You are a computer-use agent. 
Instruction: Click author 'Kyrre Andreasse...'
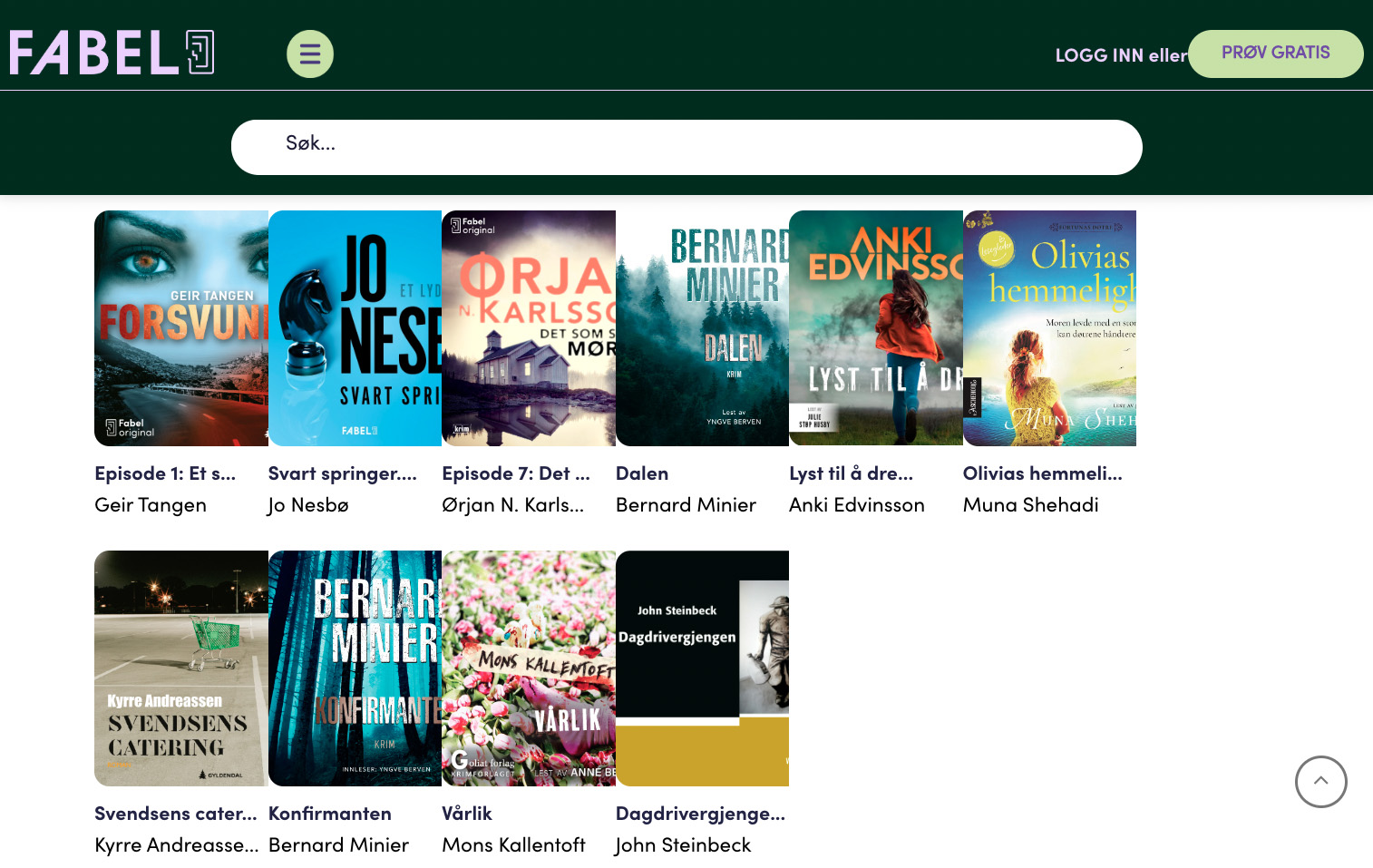[177, 845]
